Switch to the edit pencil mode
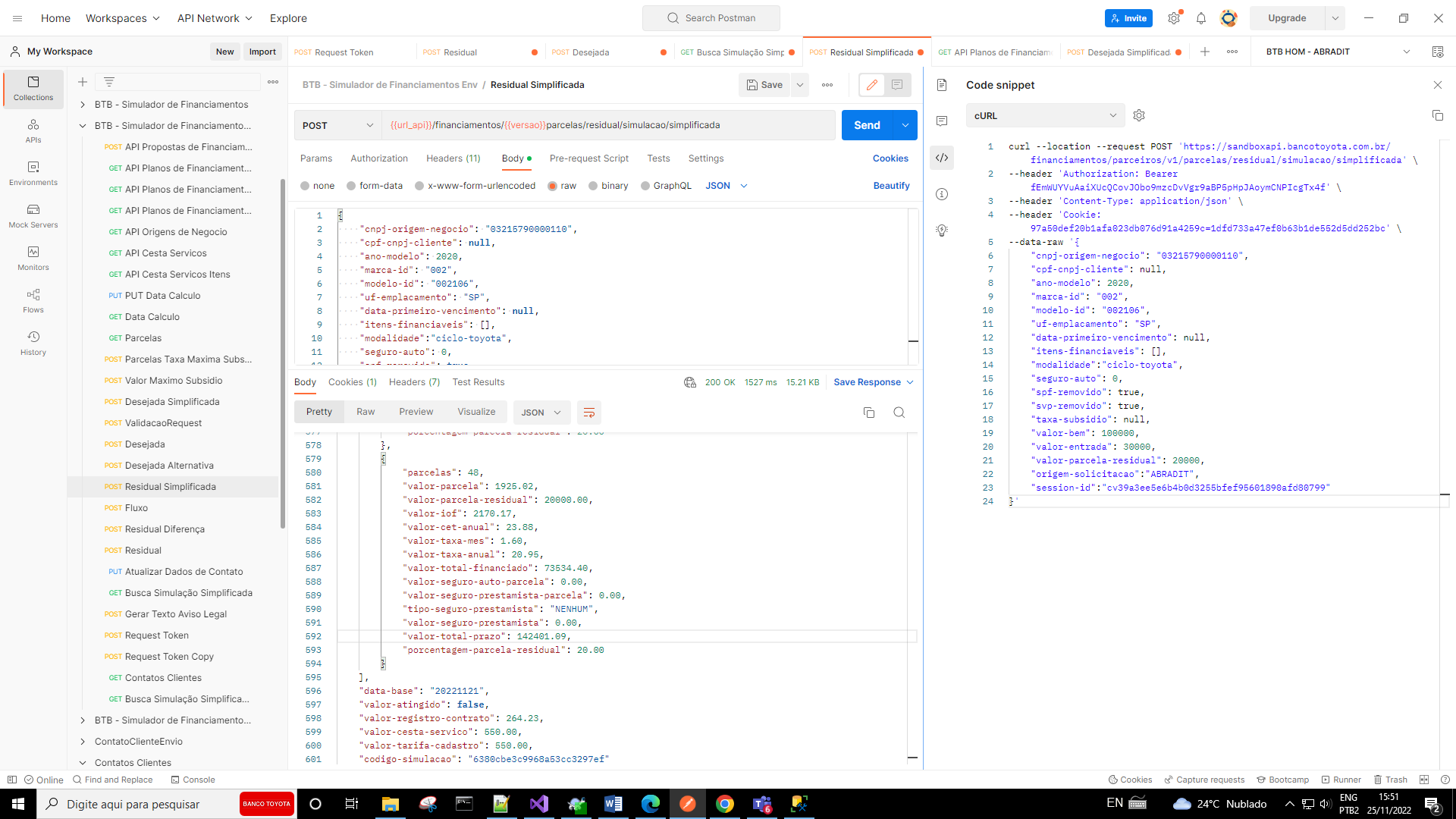This screenshot has width=1456, height=819. click(x=872, y=85)
